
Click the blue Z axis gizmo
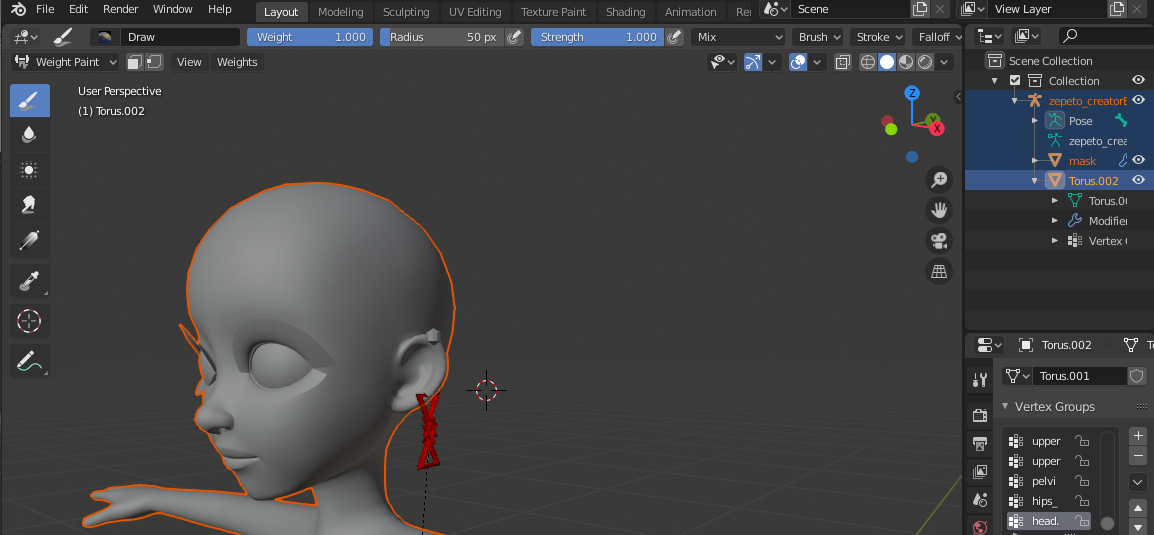(913, 93)
